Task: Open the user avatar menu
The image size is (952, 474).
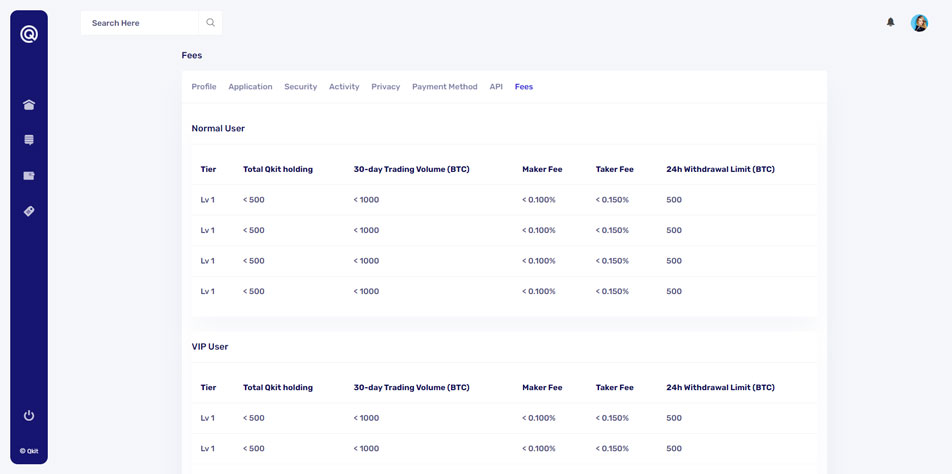Action: (919, 22)
